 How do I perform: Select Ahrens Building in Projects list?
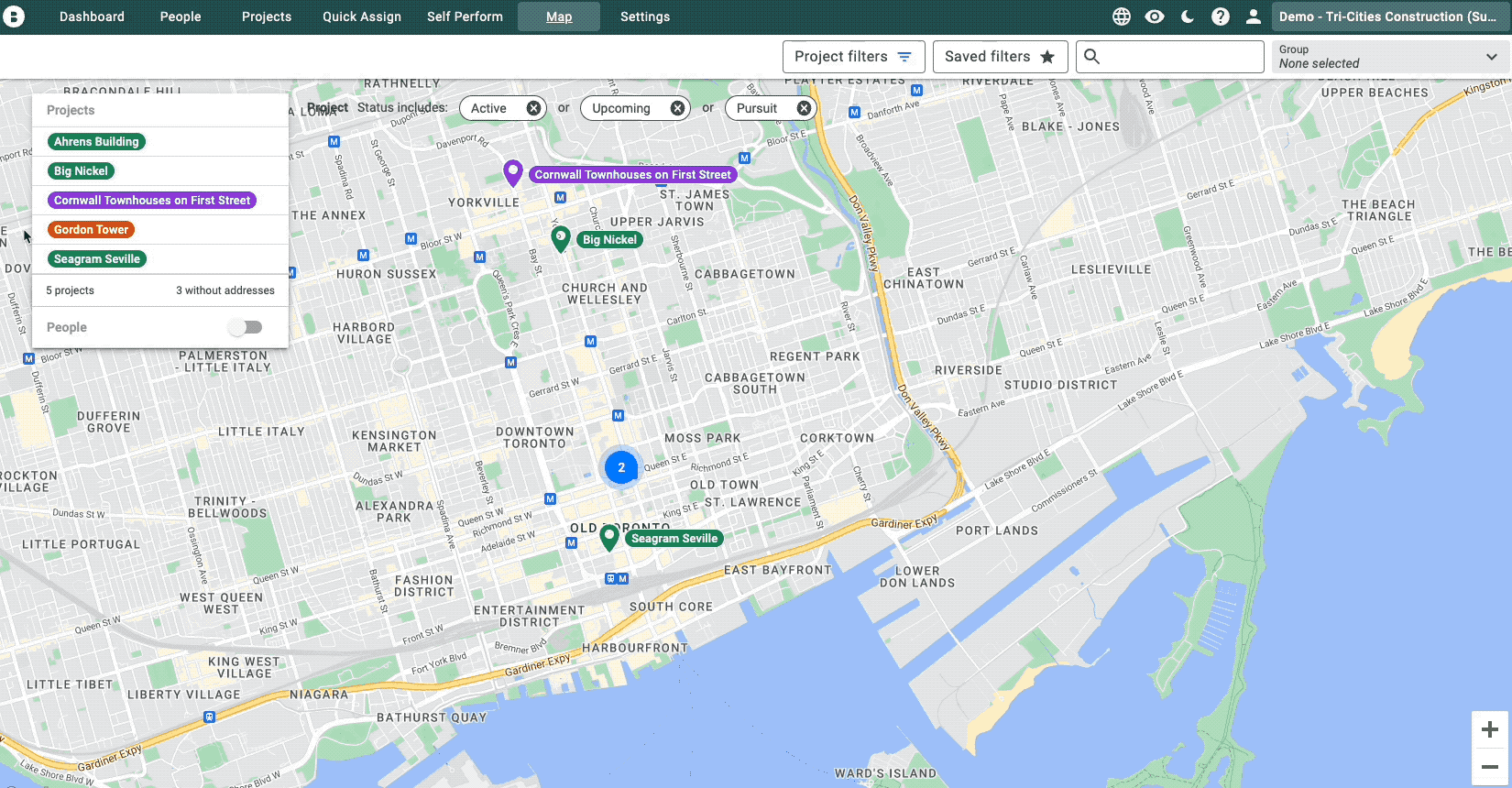pos(96,142)
